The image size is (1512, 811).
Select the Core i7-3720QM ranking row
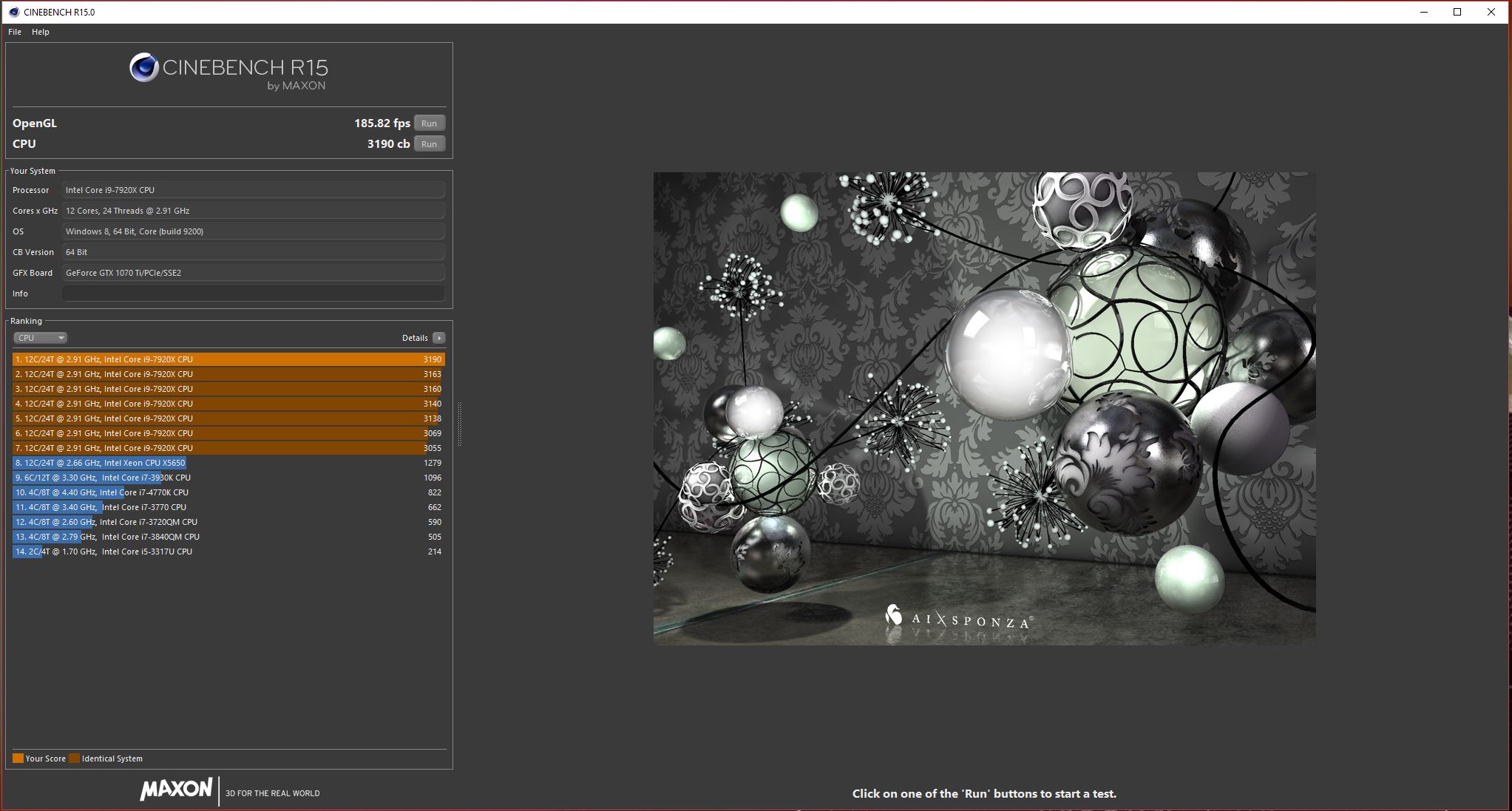[x=228, y=522]
